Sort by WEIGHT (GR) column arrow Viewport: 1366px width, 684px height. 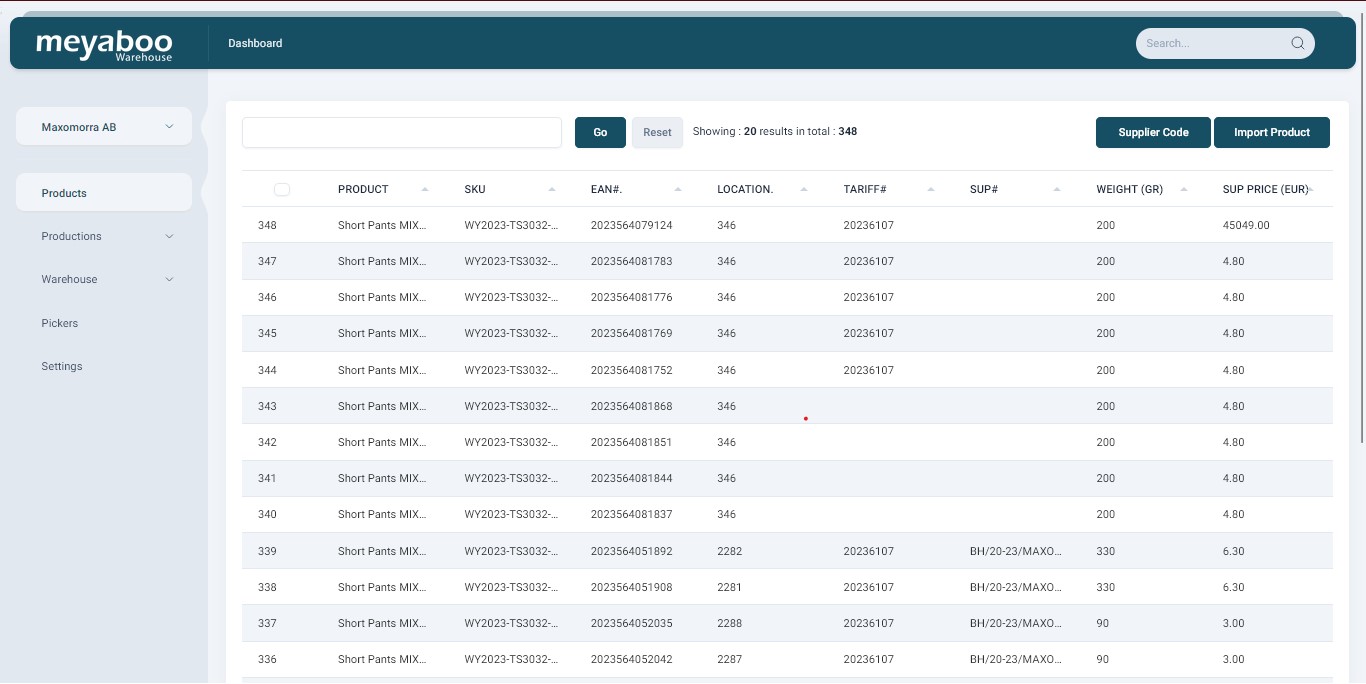tap(1184, 189)
